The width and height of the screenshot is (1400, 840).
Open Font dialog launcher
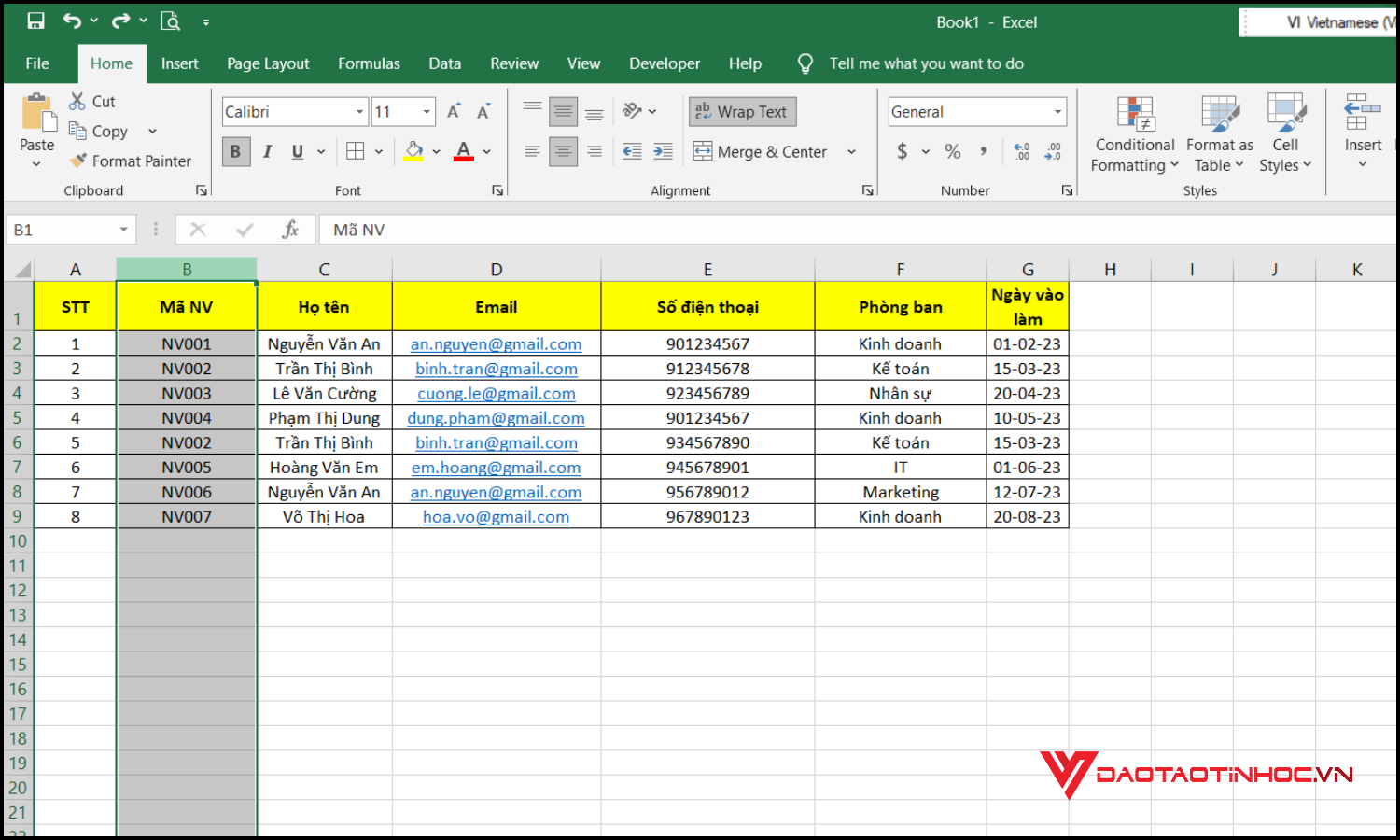(497, 190)
